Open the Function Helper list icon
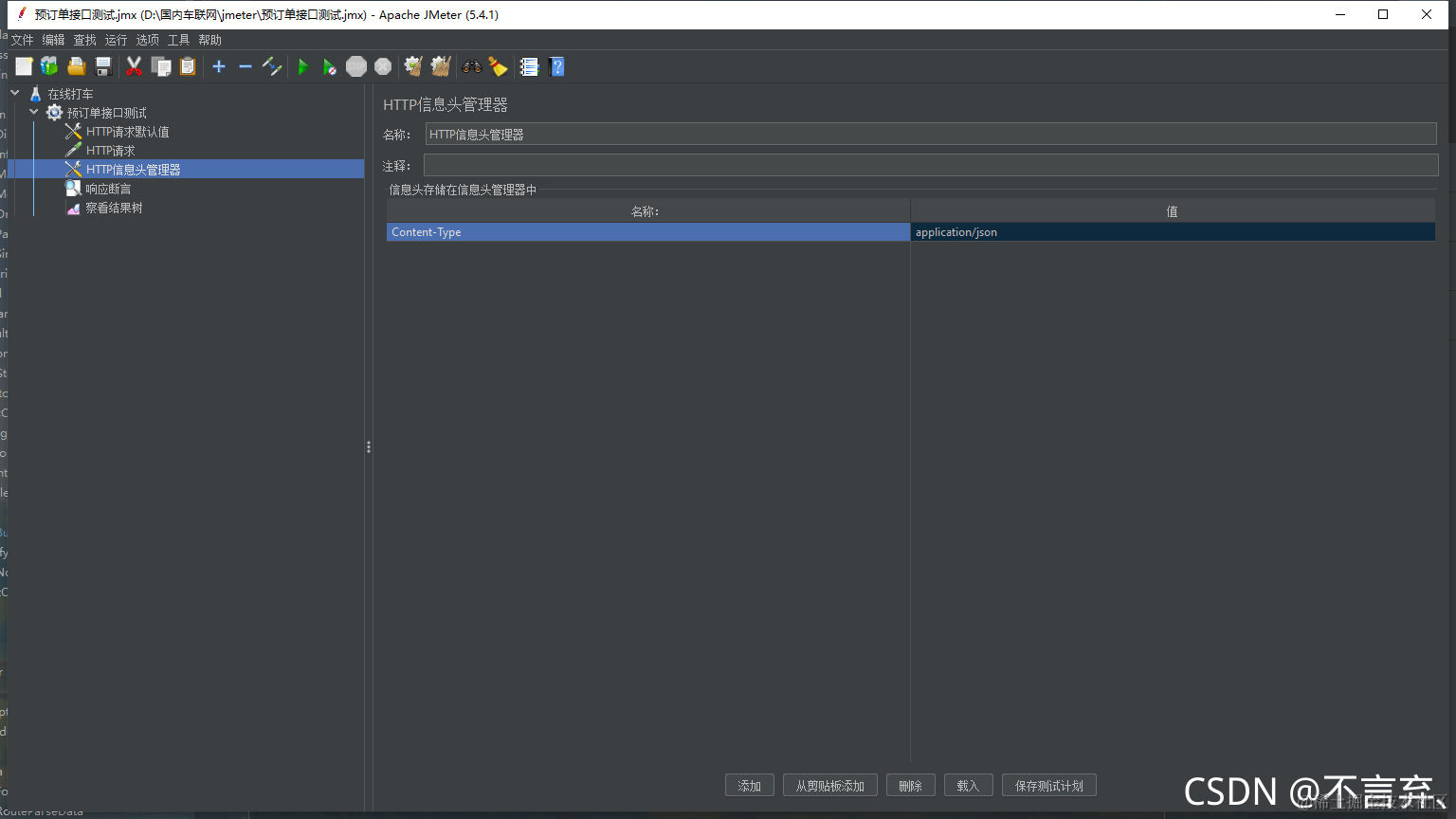This screenshot has height=819, width=1456. point(529,66)
